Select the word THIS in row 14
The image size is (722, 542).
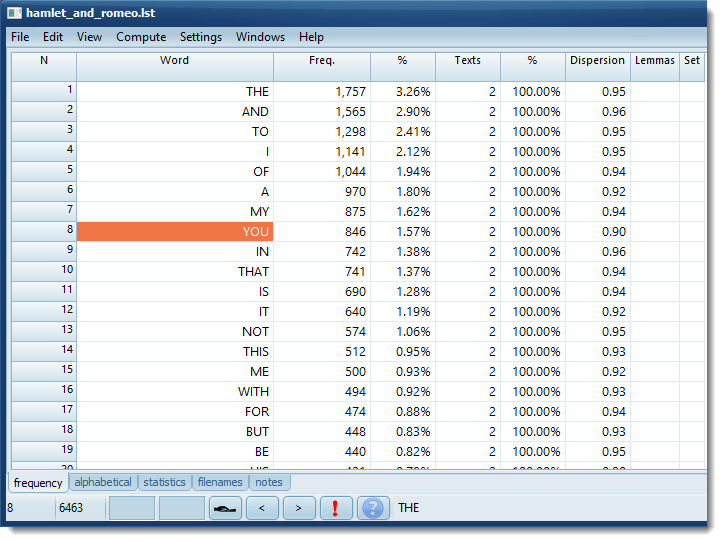click(256, 352)
